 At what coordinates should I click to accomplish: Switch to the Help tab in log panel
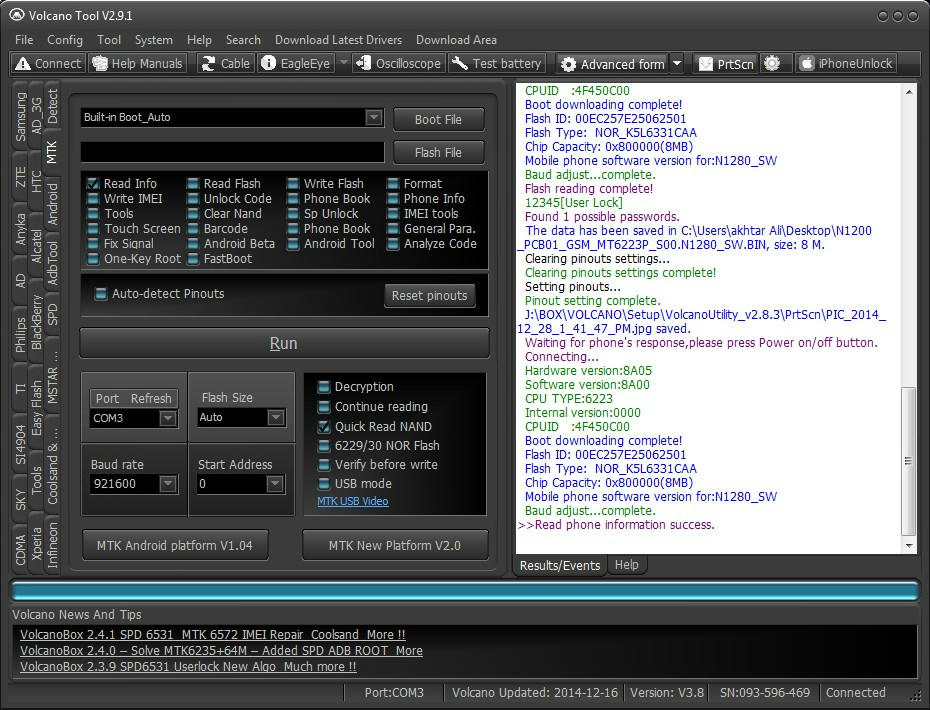pyautogui.click(x=626, y=565)
